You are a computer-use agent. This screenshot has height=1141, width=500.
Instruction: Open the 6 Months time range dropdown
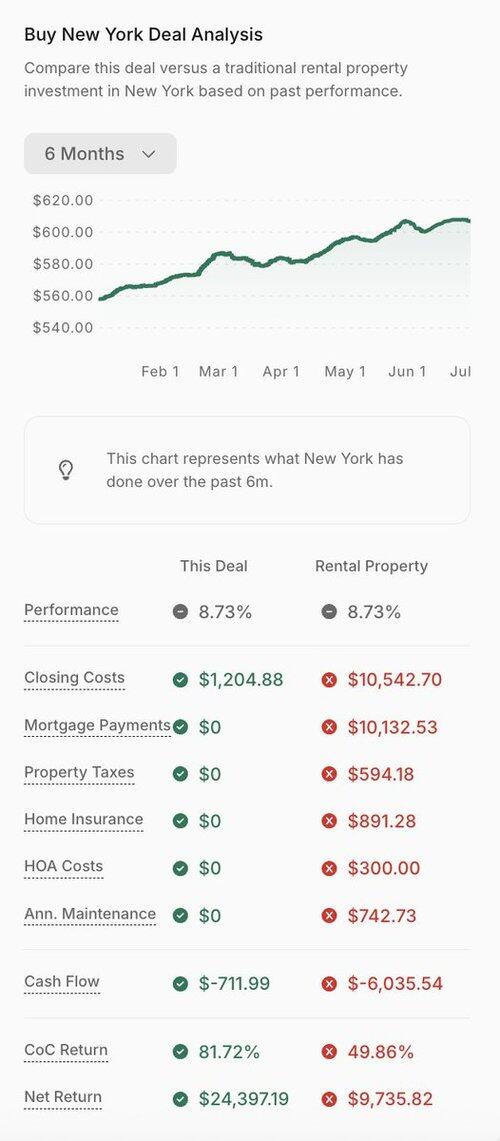[x=100, y=154]
